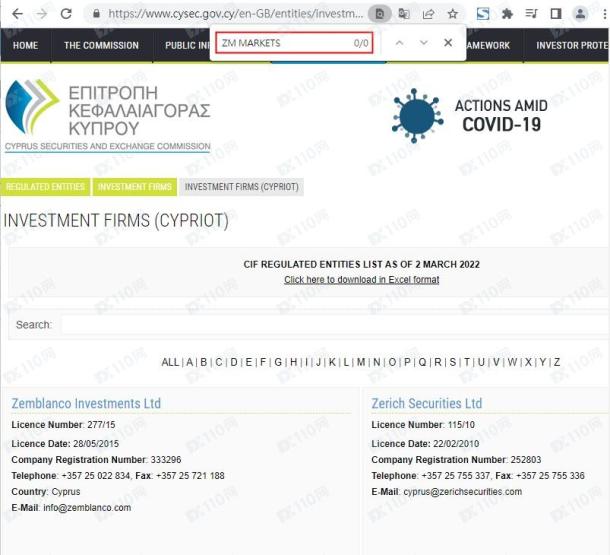
Task: Open the extensions puzzle icon
Action: click(x=507, y=14)
